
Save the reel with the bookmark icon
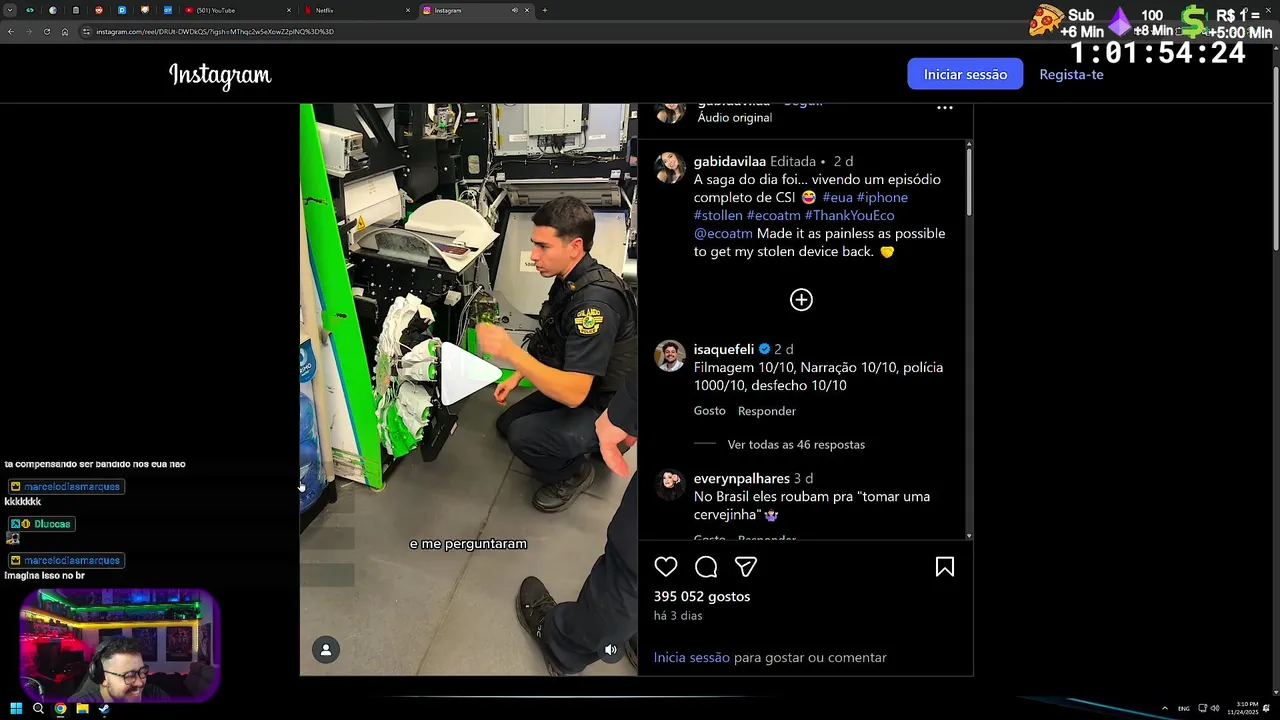944,567
